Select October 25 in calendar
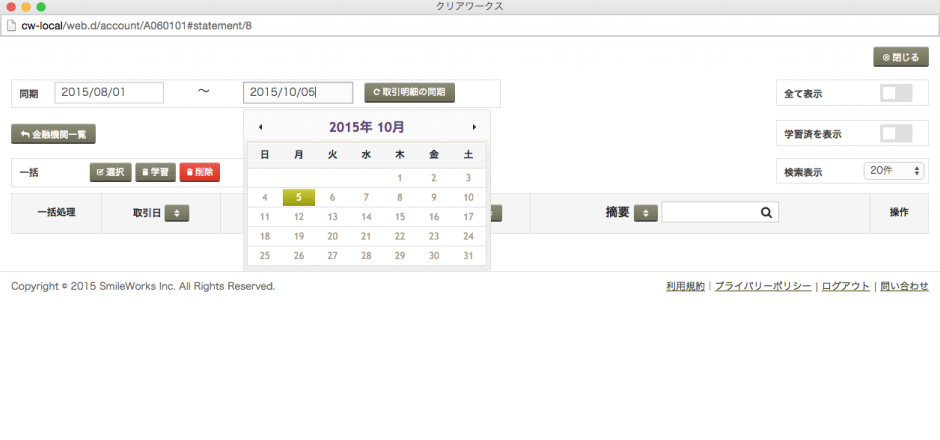Viewport: 940px width, 440px height. tap(264, 256)
